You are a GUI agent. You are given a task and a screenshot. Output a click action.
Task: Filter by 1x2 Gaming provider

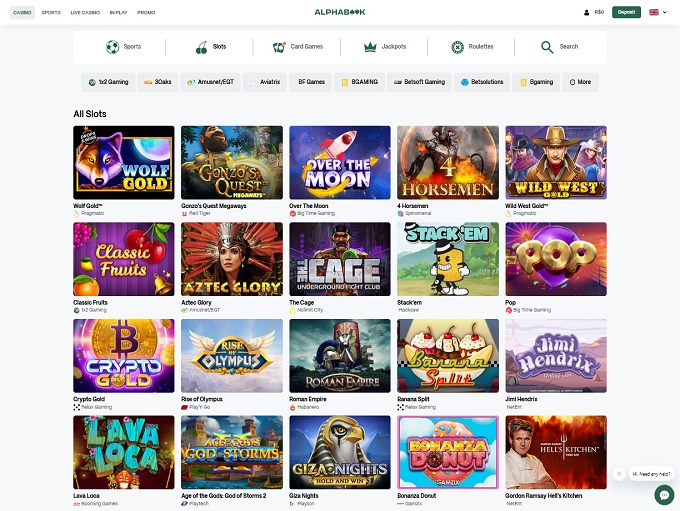[x=108, y=82]
